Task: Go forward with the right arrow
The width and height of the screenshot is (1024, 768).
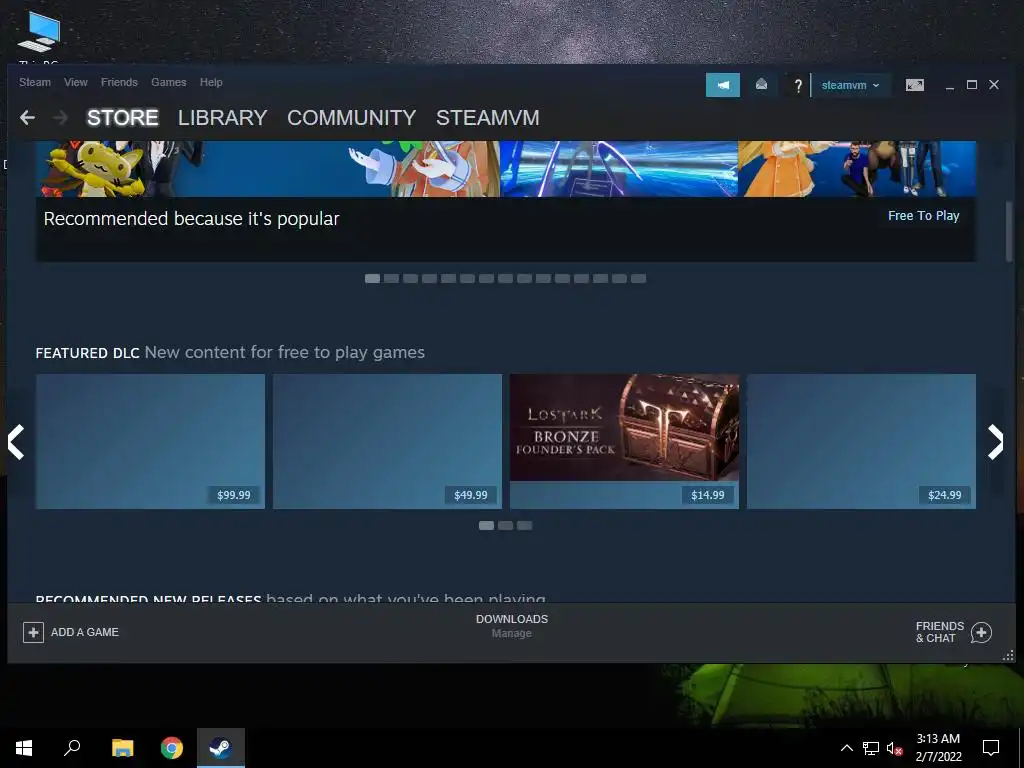Action: tap(60, 118)
